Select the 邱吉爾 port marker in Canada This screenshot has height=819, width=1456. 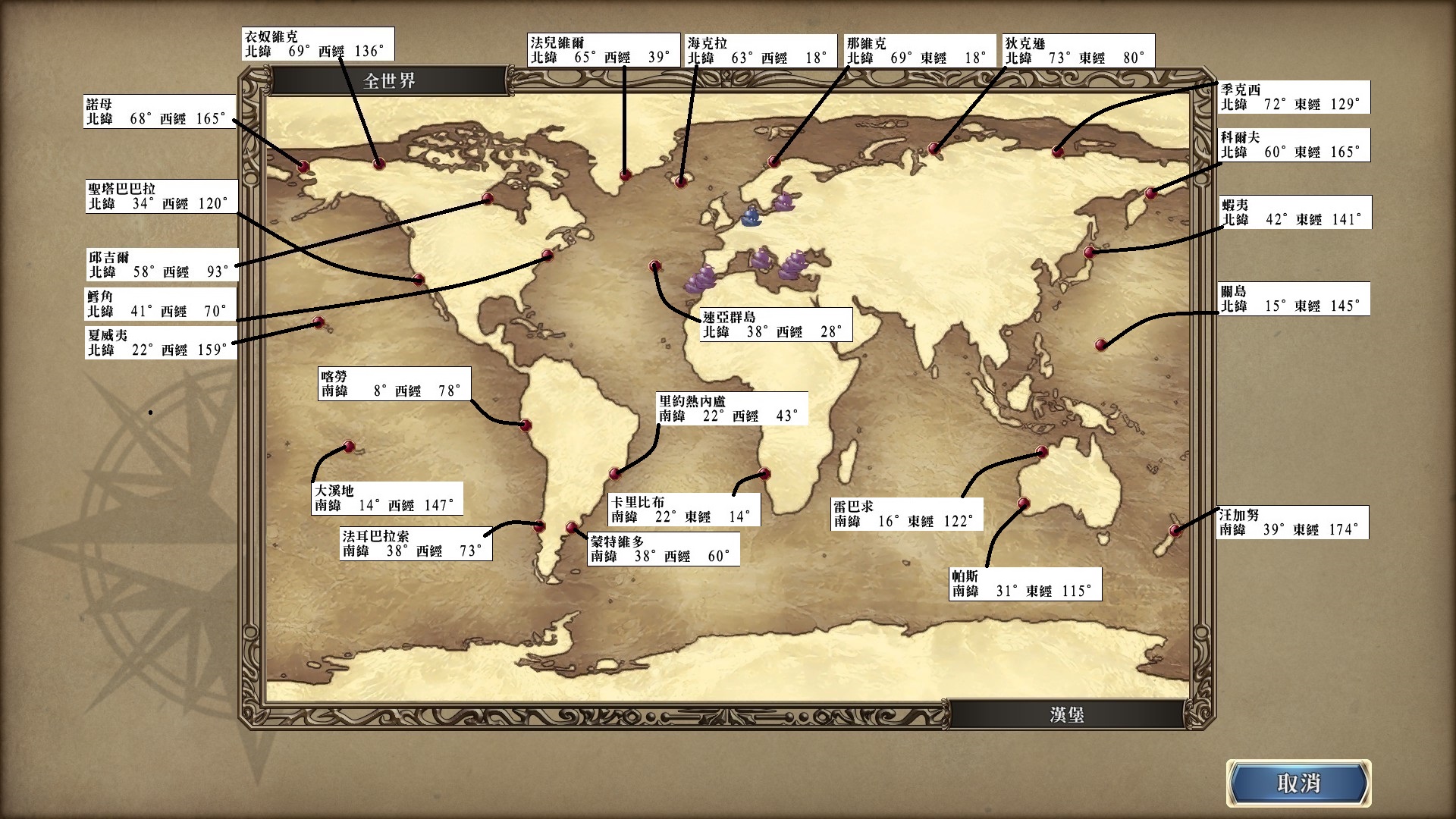pyautogui.click(x=488, y=199)
